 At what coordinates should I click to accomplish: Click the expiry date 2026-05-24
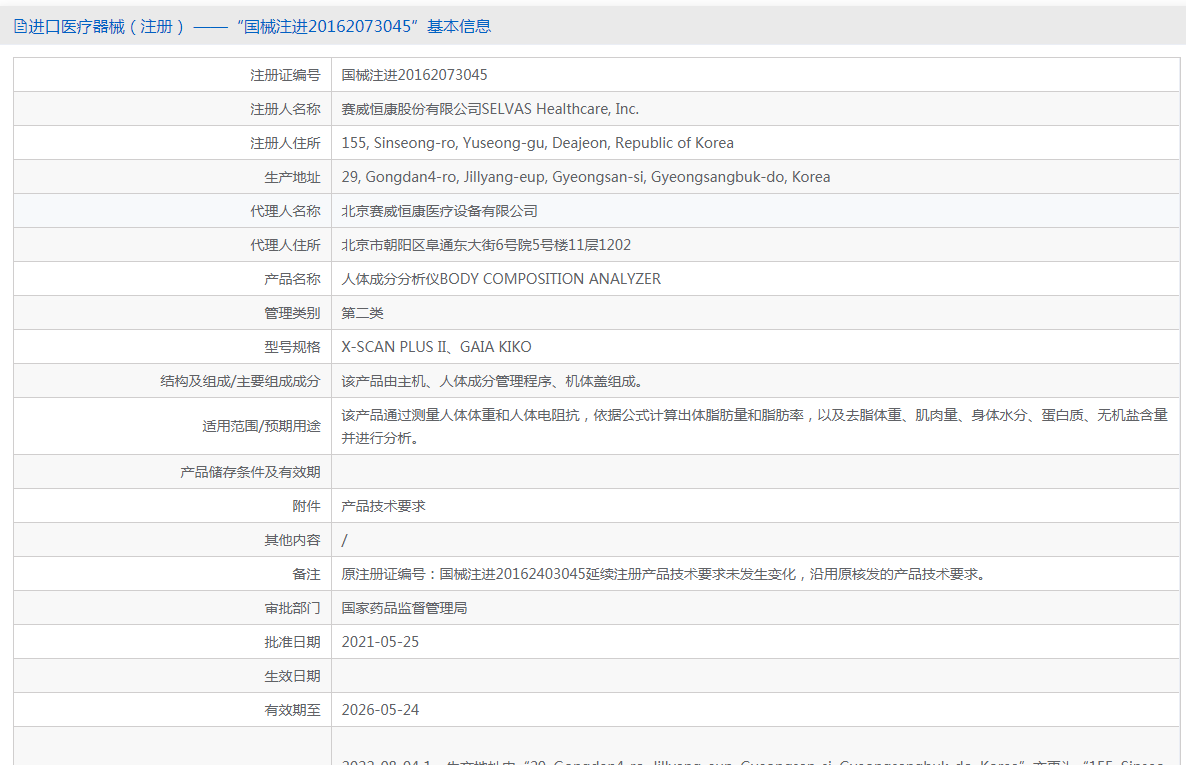pyautogui.click(x=380, y=710)
